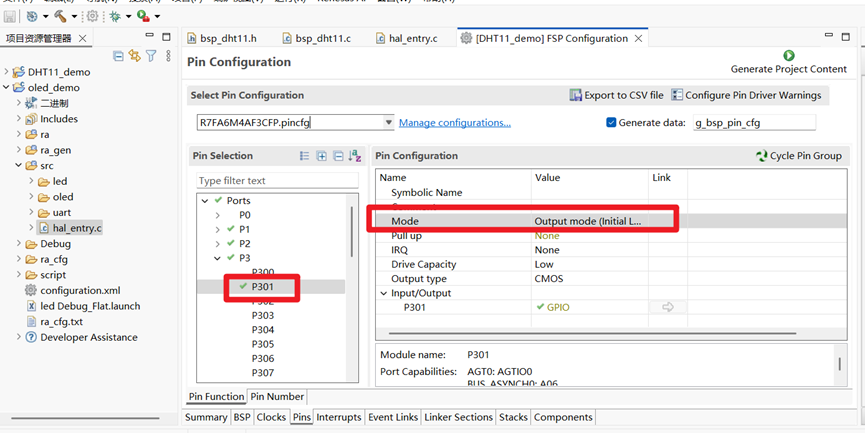Open the BSP configuration tab

[242, 417]
